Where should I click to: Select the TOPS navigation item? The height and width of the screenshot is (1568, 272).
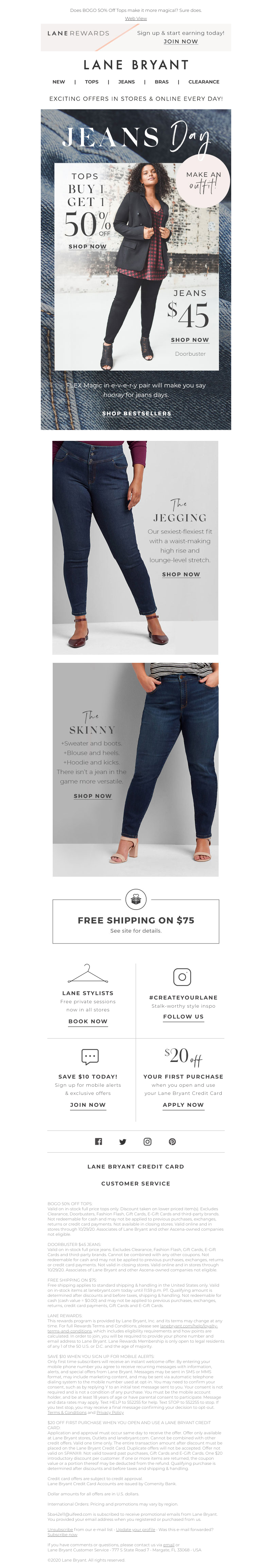click(x=92, y=81)
